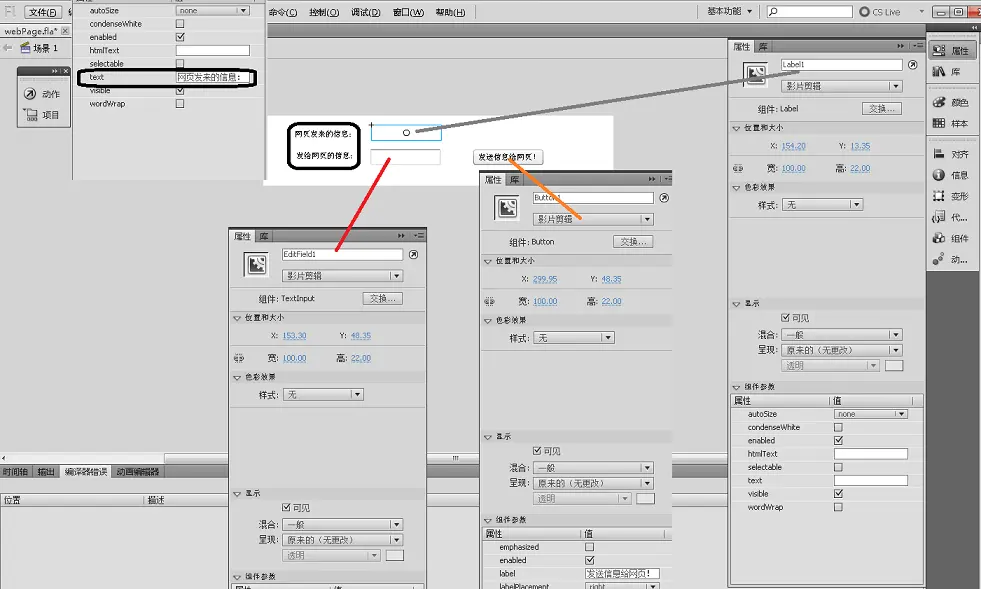The image size is (981, 589).
Task: Check wordWrap in Label1 component parameters
Action: (838, 507)
